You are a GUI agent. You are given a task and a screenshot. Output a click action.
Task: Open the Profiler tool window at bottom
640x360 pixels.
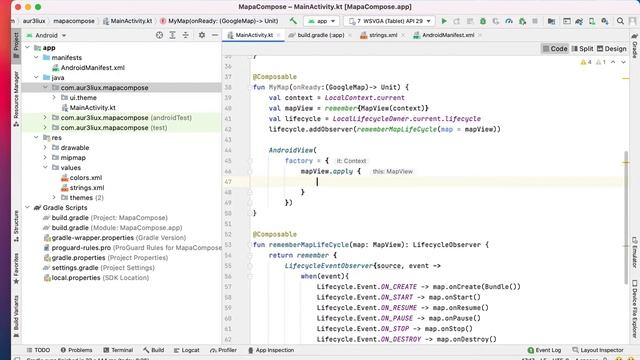[x=223, y=350]
